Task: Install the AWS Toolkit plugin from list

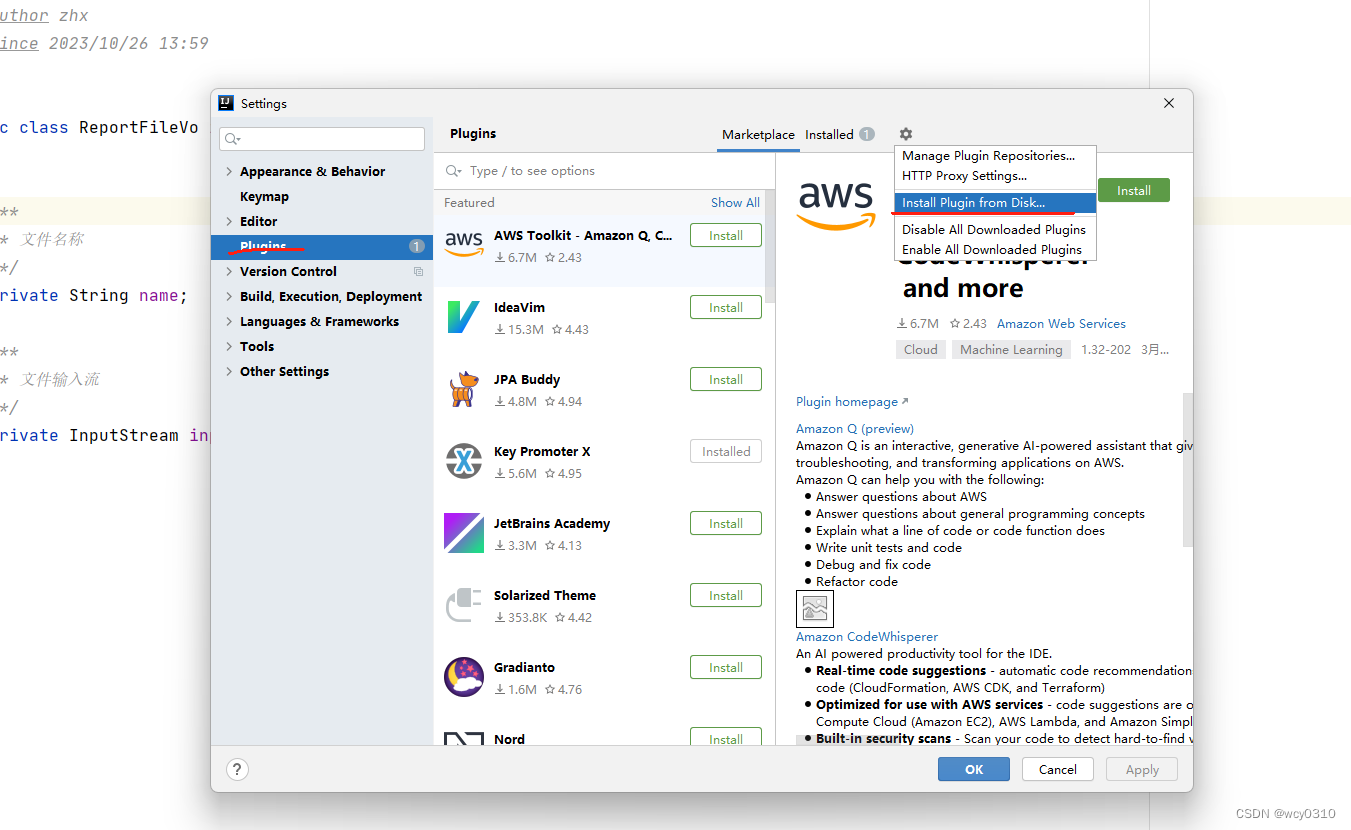Action: click(726, 236)
